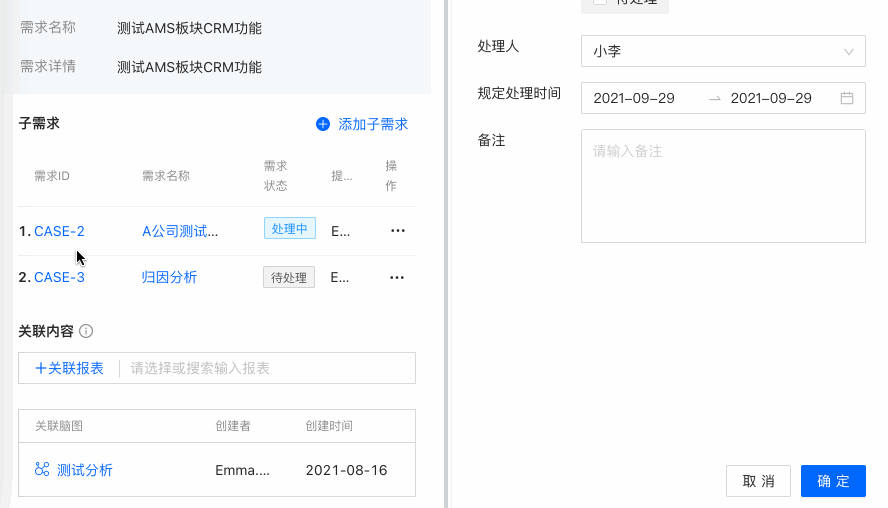Image resolution: width=888 pixels, height=508 pixels.
Task: Open the calendar icon in date range
Action: (847, 98)
